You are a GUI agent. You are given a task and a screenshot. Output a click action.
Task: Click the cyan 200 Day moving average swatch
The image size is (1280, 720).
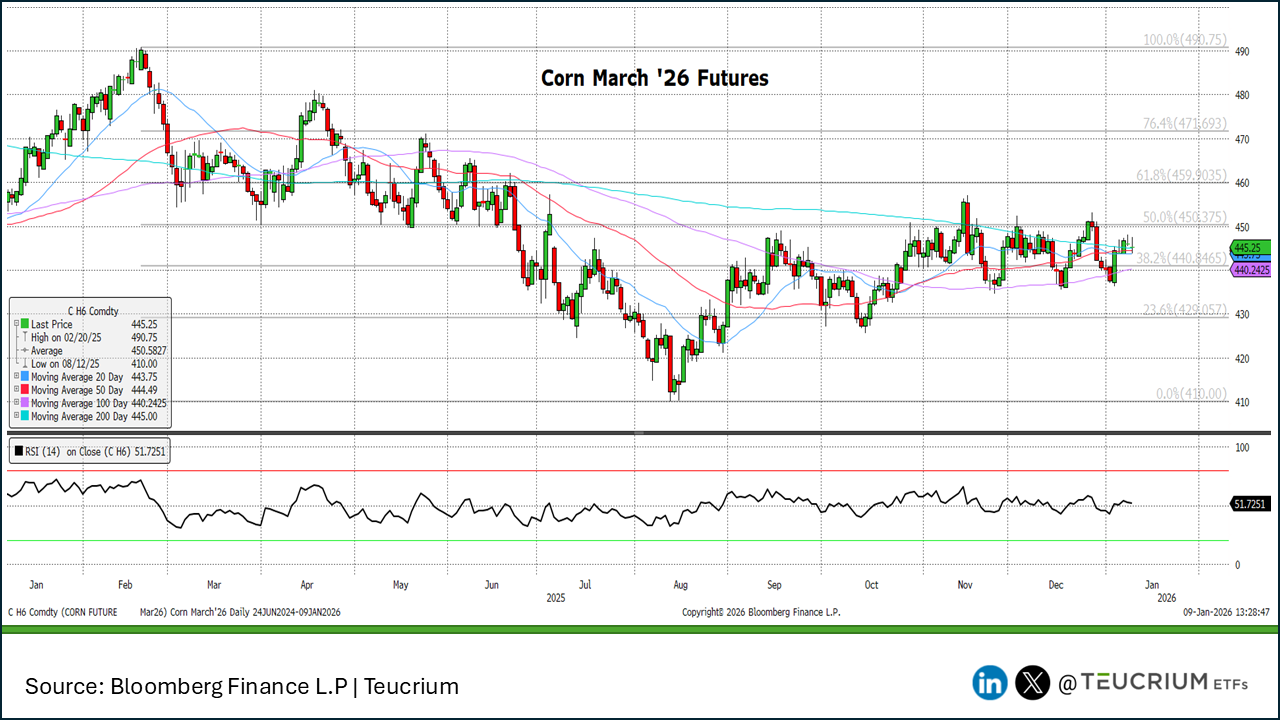pos(24,416)
